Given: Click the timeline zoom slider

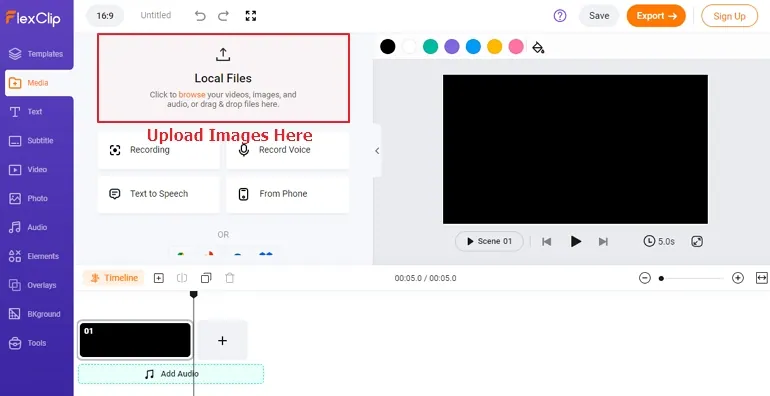Looking at the screenshot, I should [691, 278].
